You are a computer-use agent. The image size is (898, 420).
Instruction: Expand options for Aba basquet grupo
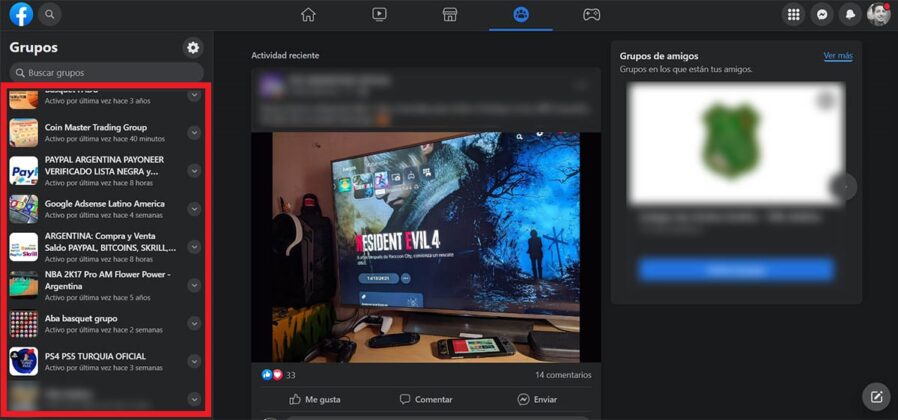[194, 324]
